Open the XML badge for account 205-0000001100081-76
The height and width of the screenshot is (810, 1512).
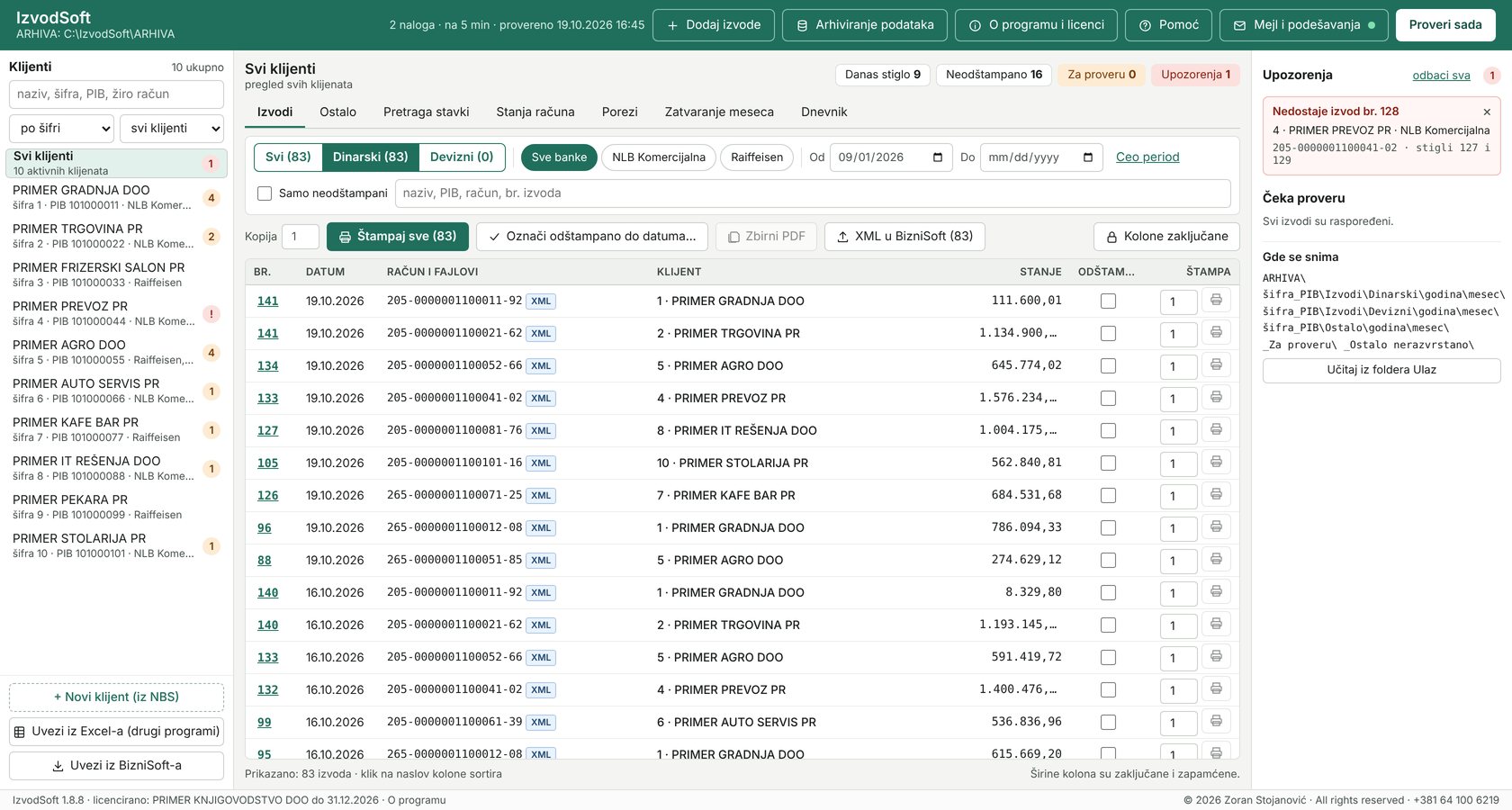coord(541,431)
